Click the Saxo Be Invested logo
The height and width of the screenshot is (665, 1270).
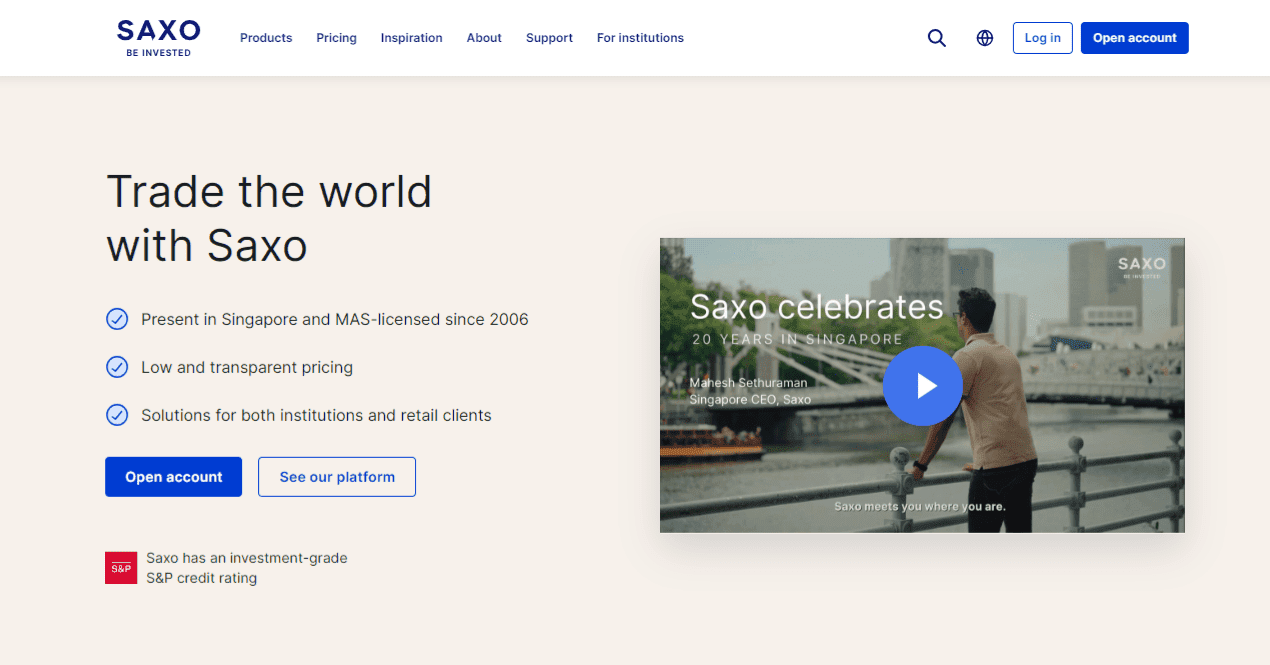pyautogui.click(x=158, y=38)
